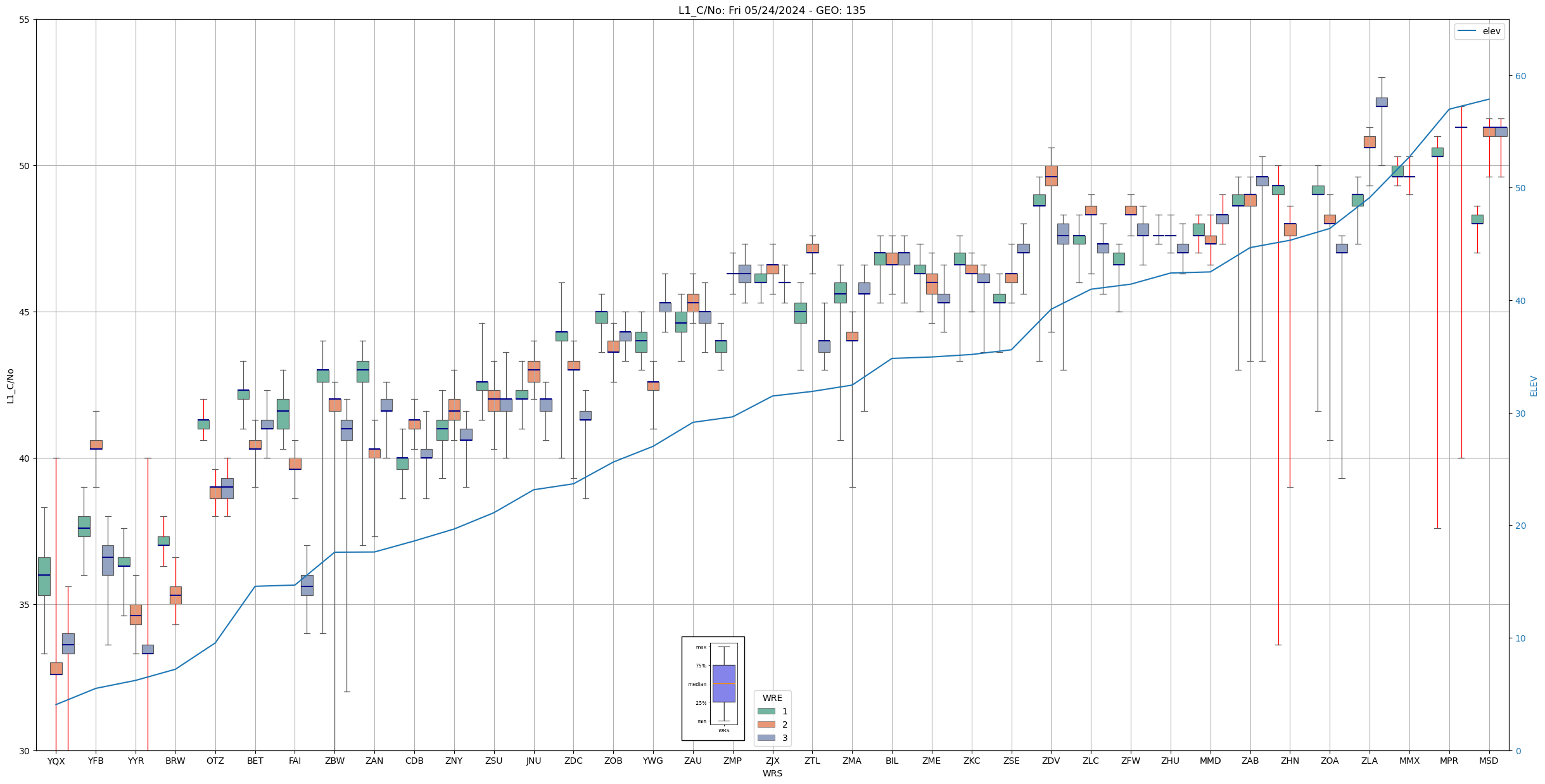Click the BIL station label

[892, 761]
